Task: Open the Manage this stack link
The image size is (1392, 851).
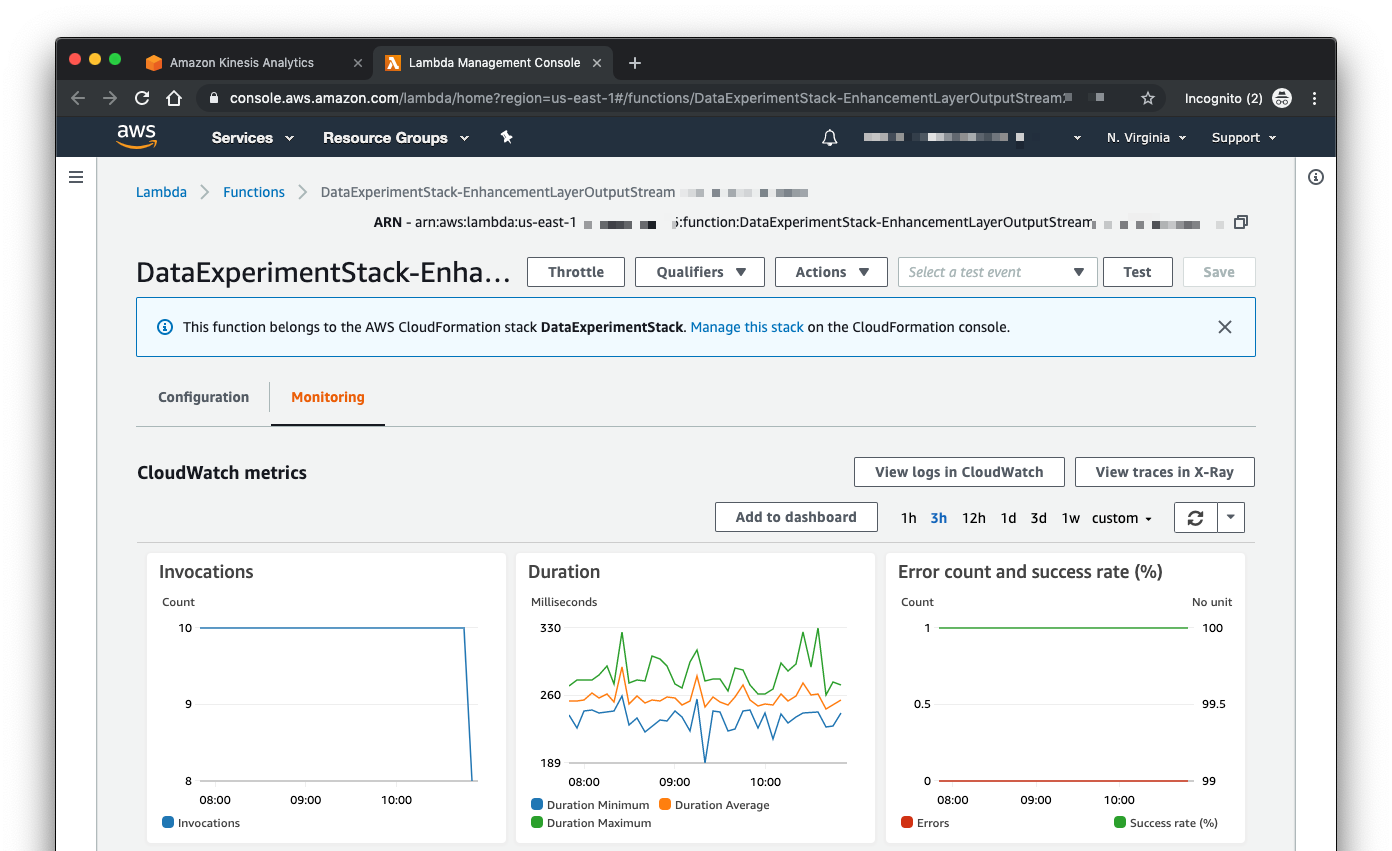Action: pos(747,327)
